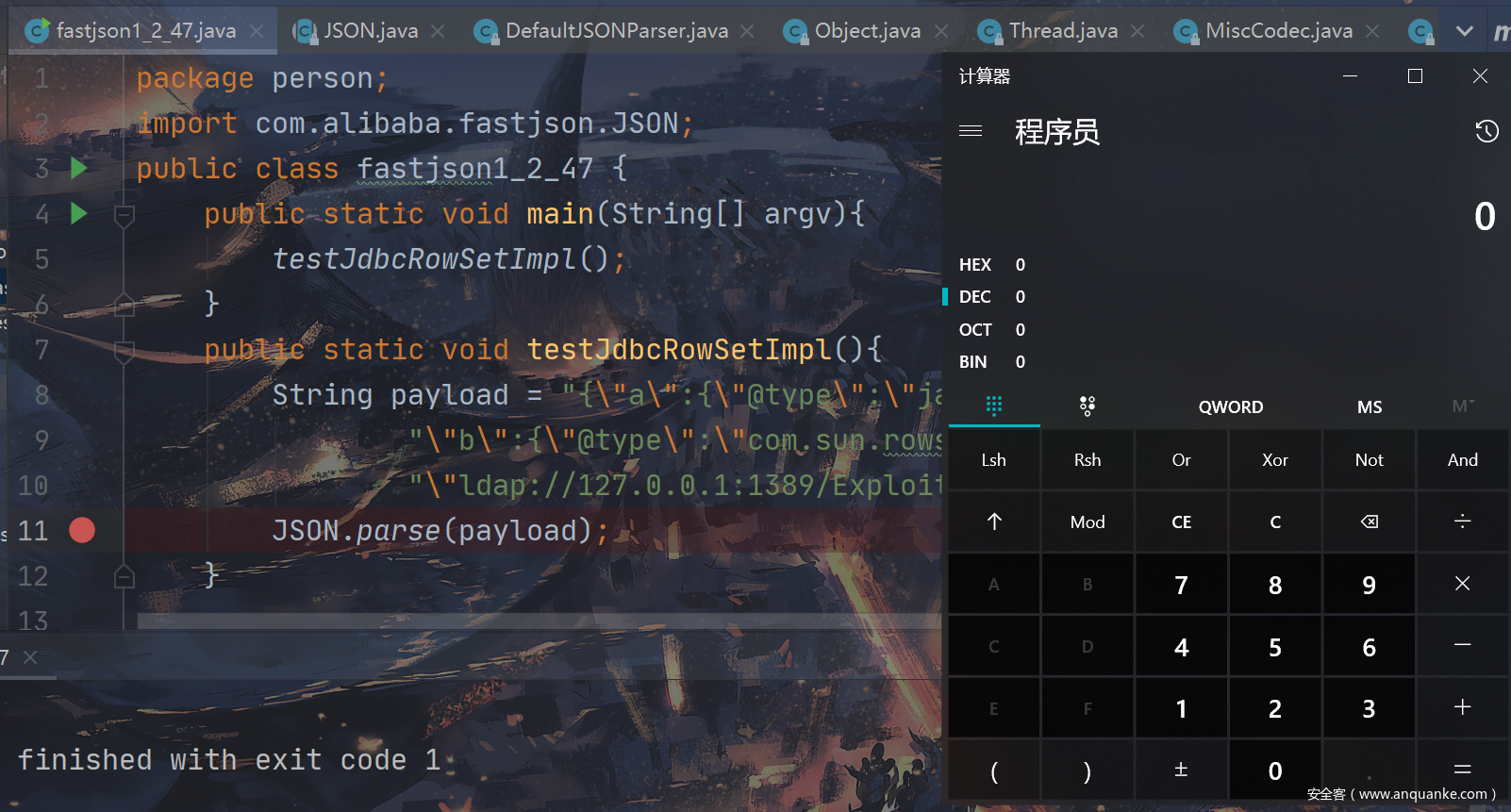The height and width of the screenshot is (812, 1511).
Task: Click the And bitwise key
Action: 1463,460
